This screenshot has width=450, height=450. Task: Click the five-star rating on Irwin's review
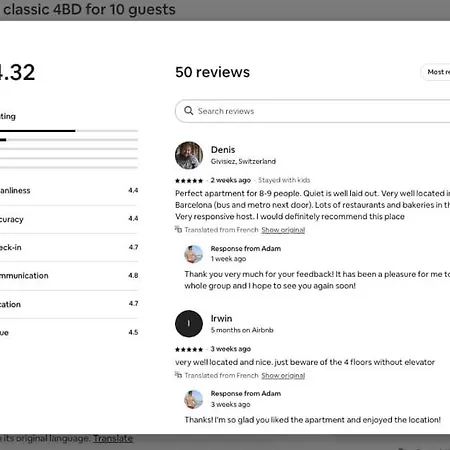[x=189, y=349]
